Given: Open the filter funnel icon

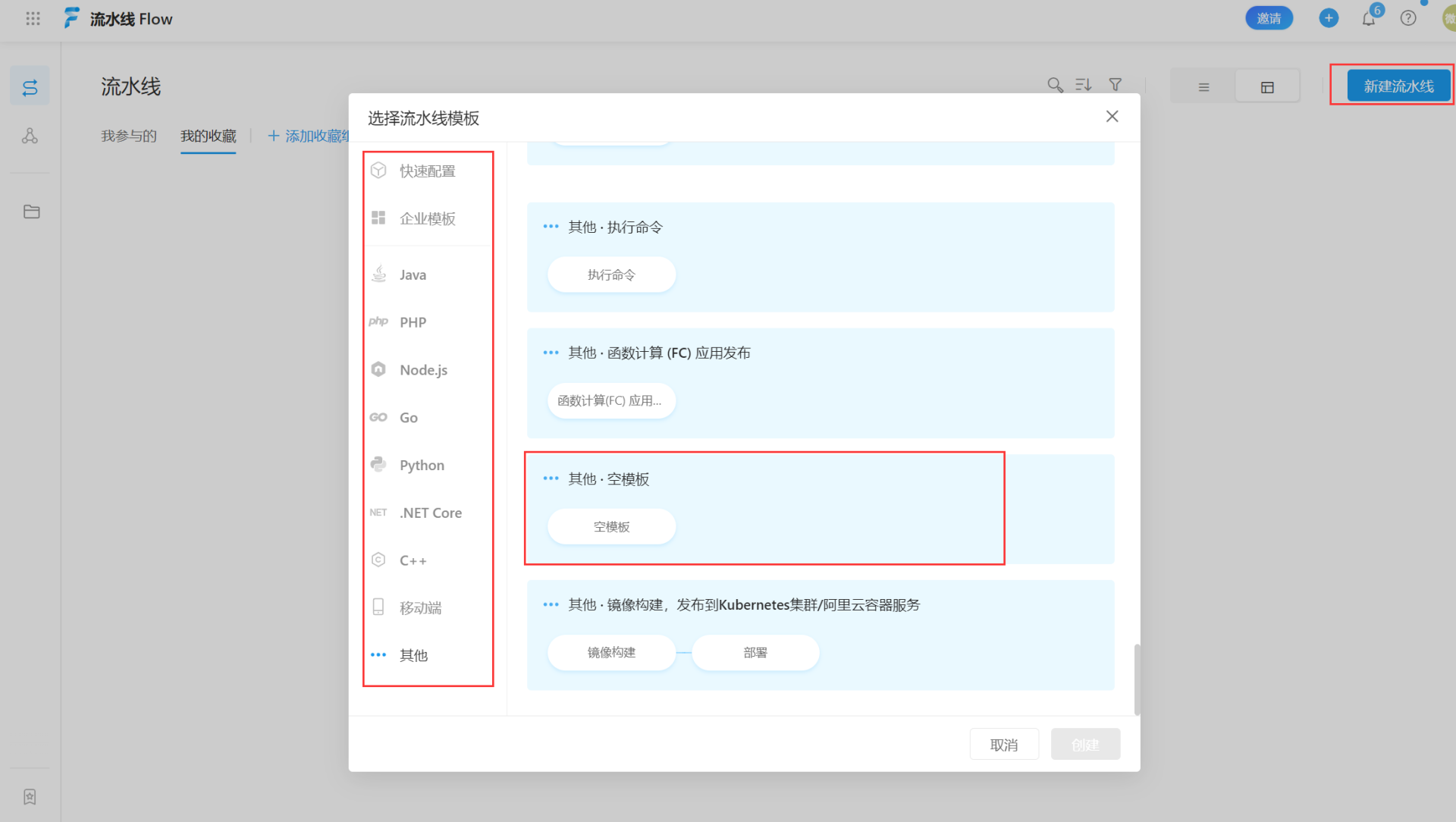Looking at the screenshot, I should tap(1115, 85).
